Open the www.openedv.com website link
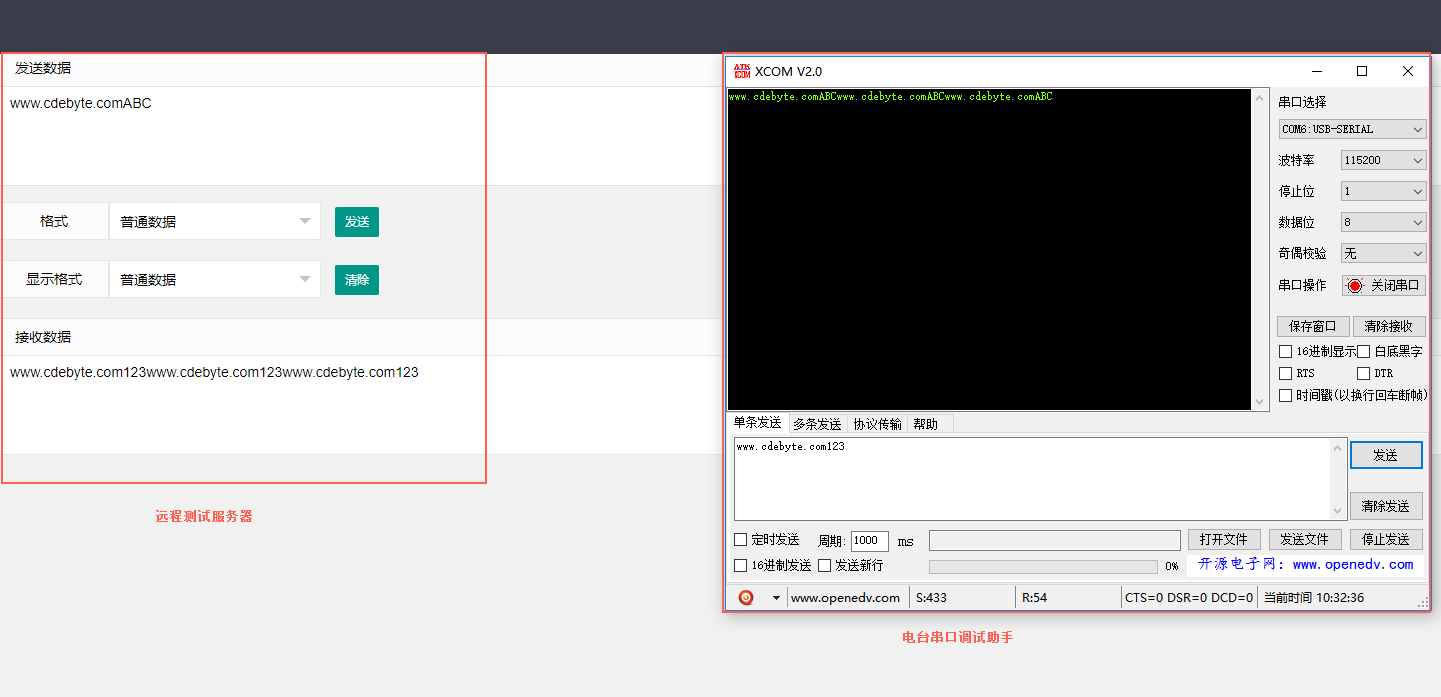The height and width of the screenshot is (697, 1441). point(1352,565)
